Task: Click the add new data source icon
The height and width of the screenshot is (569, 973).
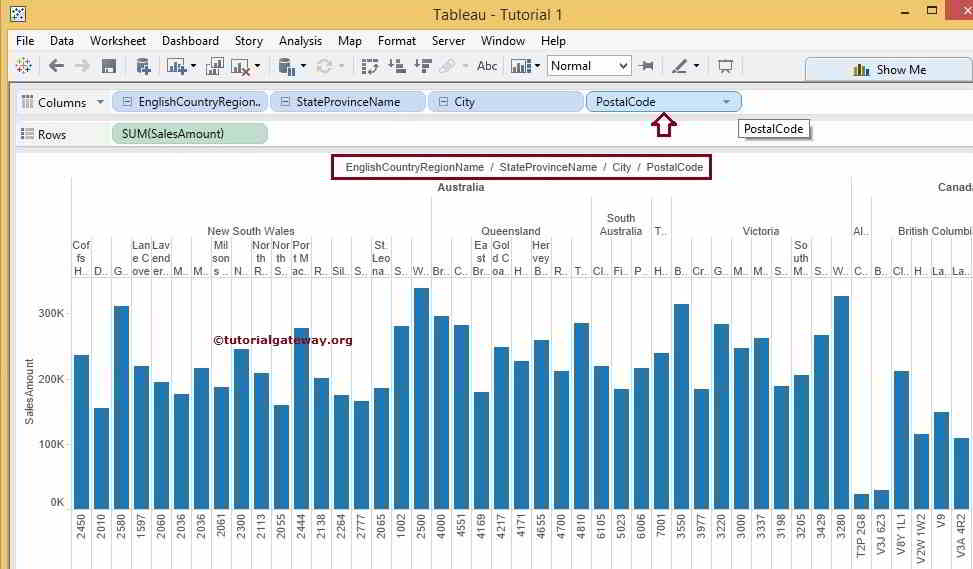Action: 144,66
